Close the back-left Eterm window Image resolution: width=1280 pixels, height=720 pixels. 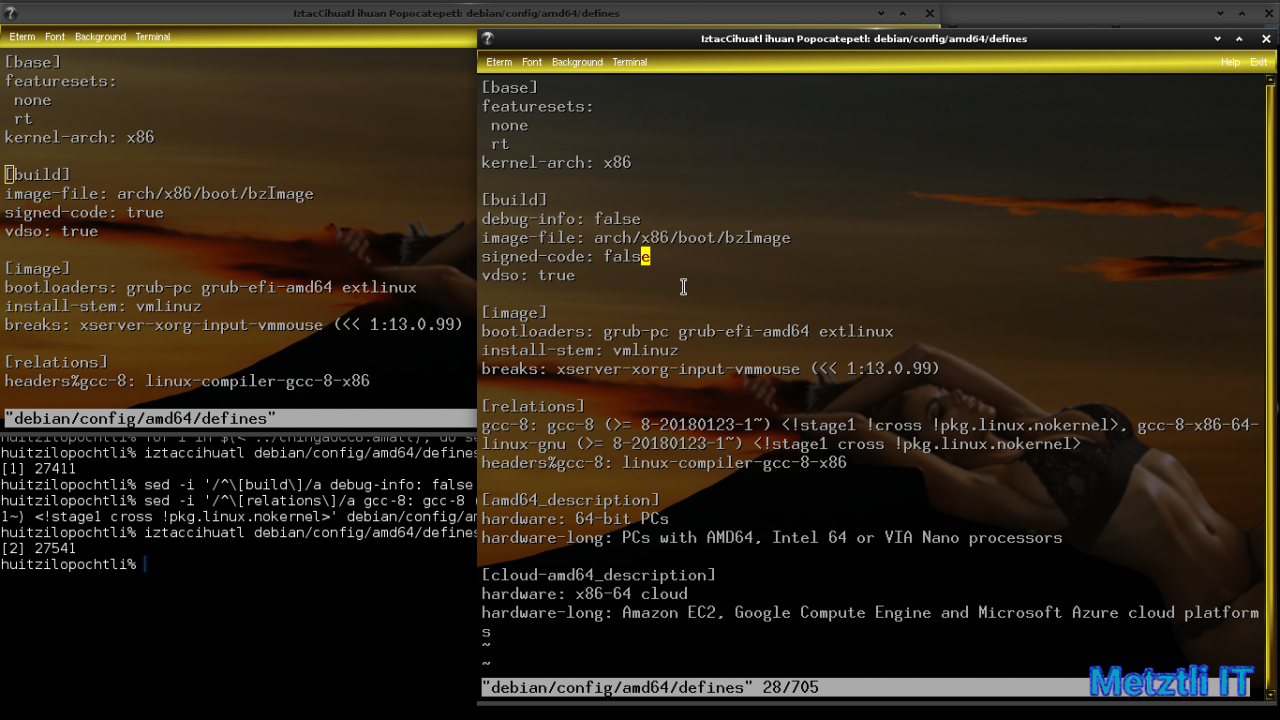(x=930, y=13)
